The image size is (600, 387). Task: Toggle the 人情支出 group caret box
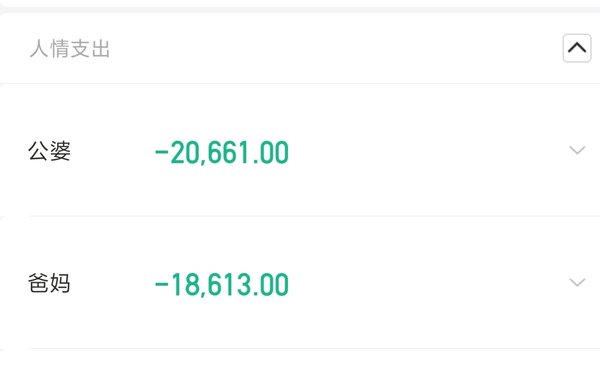click(x=577, y=48)
